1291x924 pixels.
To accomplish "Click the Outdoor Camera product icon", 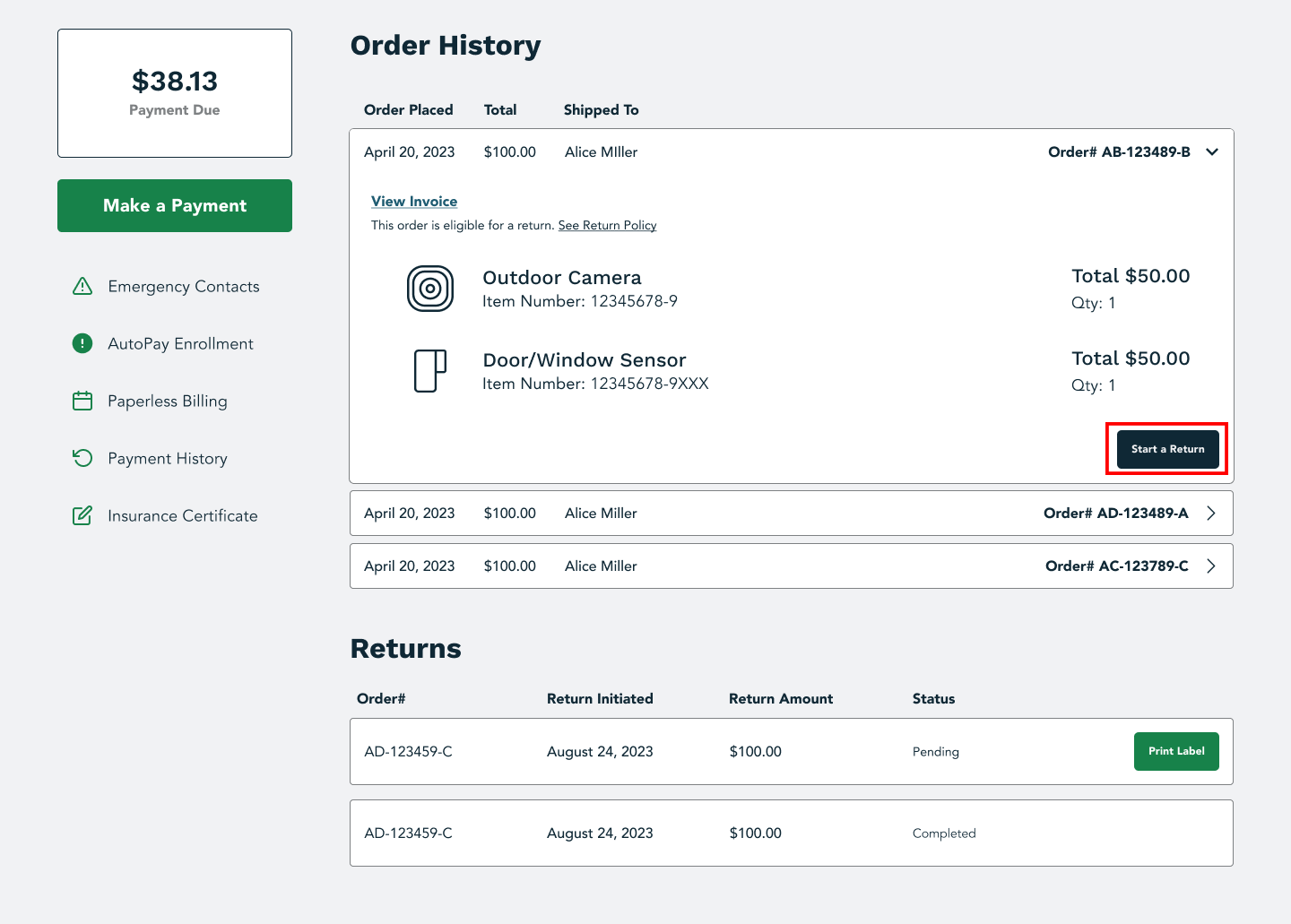I will pos(430,289).
